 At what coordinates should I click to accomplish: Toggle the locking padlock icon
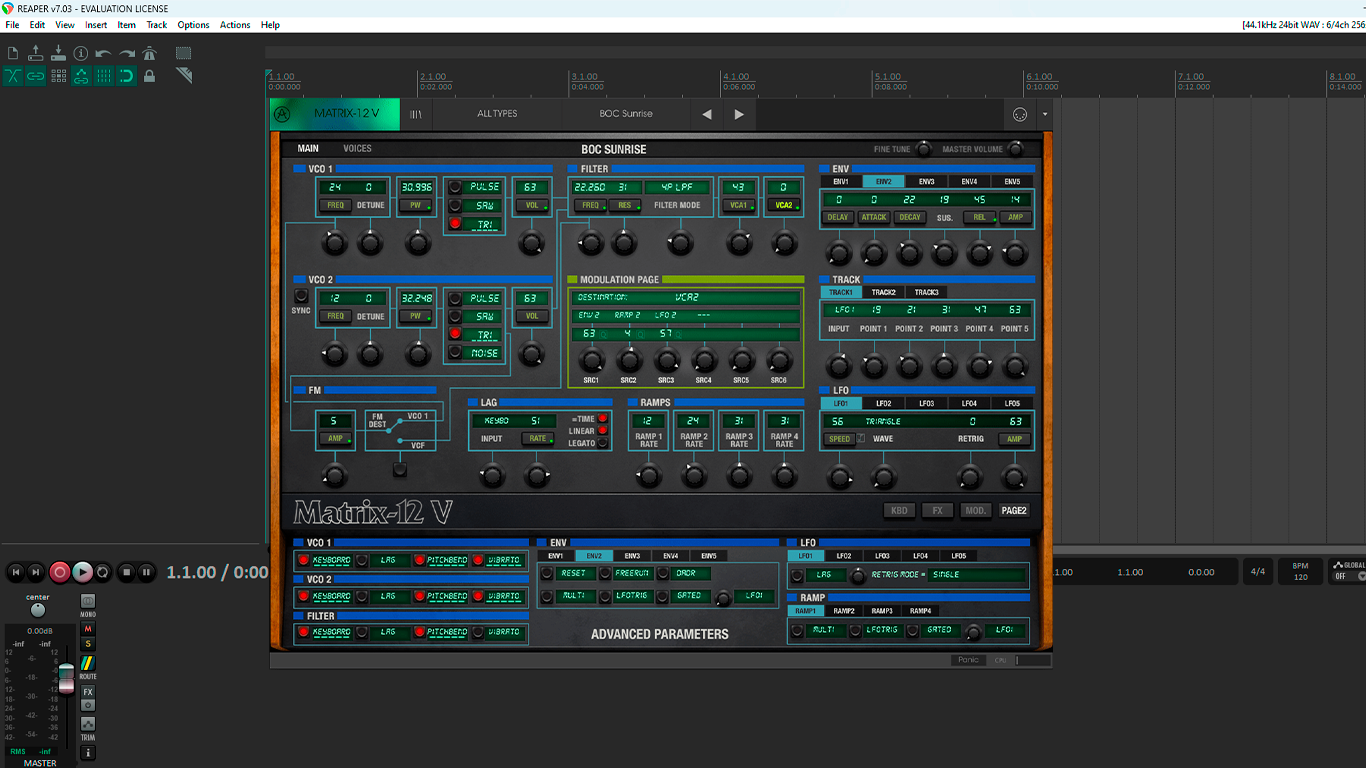(150, 76)
